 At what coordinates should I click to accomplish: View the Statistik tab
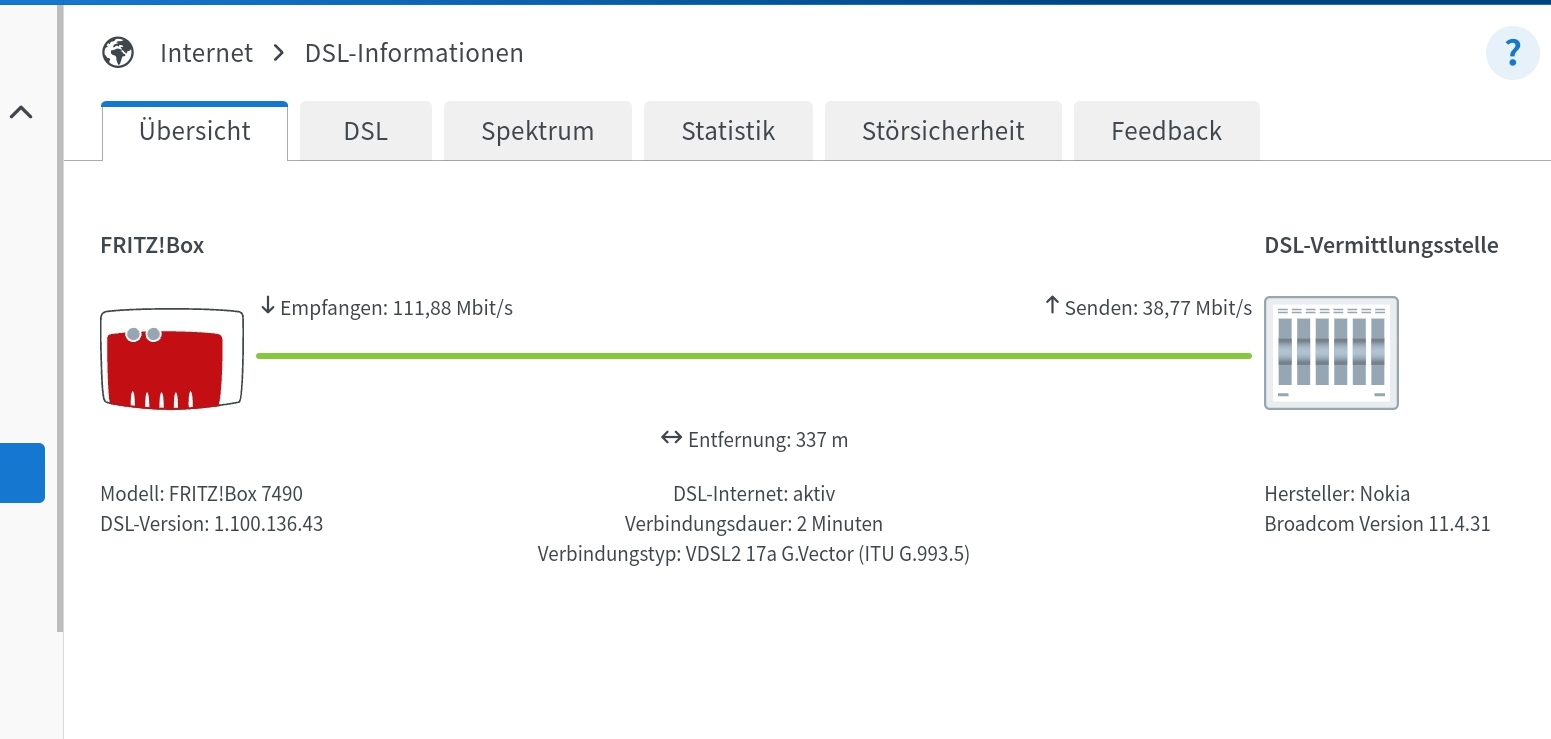728,130
